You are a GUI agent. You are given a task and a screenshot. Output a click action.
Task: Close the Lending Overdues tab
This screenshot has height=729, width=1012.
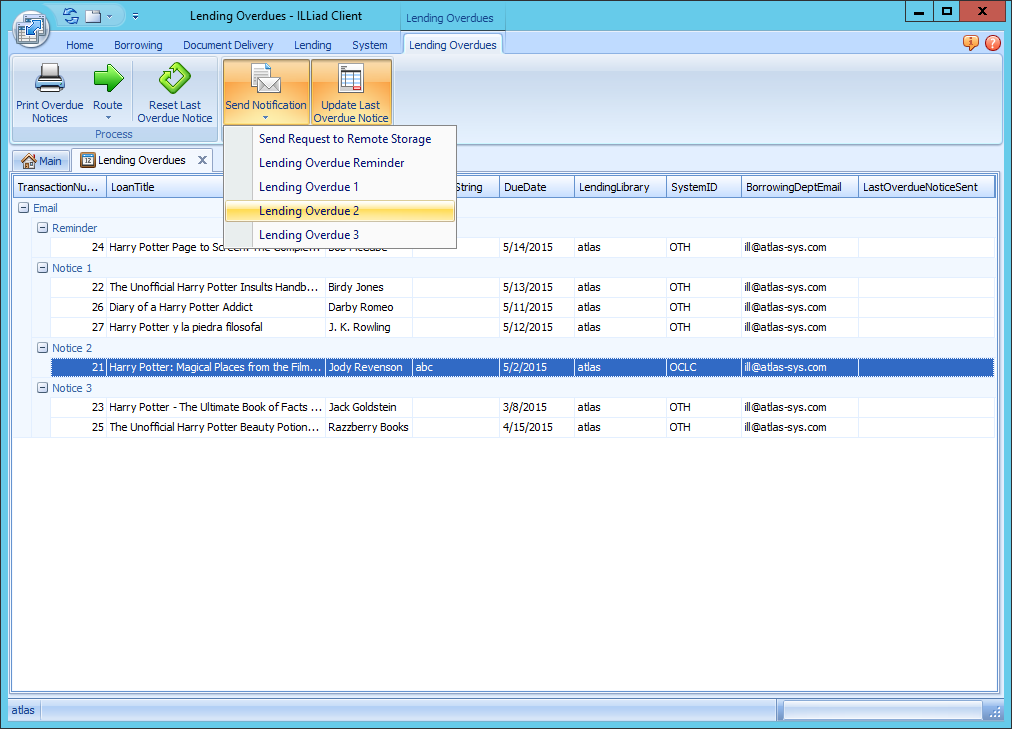click(202, 159)
